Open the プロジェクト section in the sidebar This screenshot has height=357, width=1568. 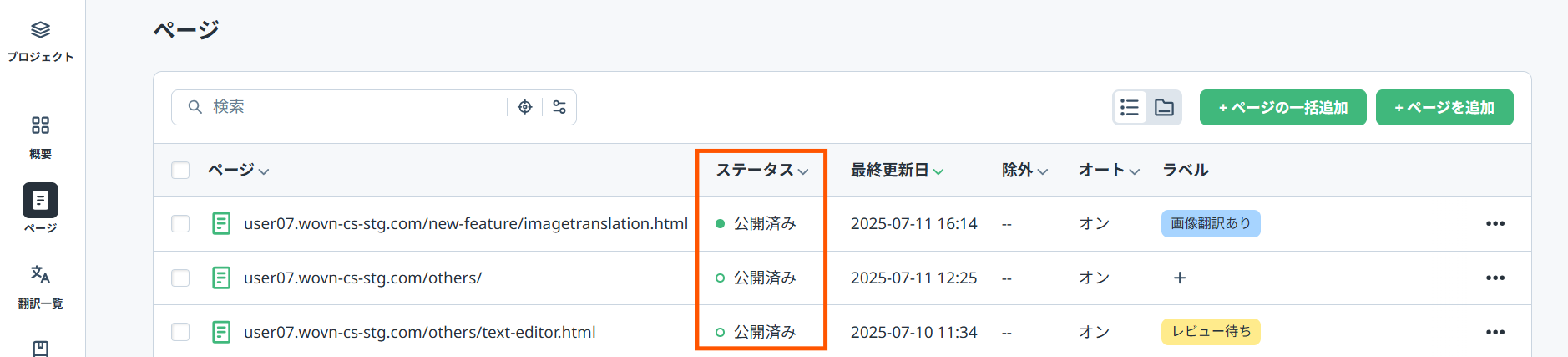coord(40,41)
